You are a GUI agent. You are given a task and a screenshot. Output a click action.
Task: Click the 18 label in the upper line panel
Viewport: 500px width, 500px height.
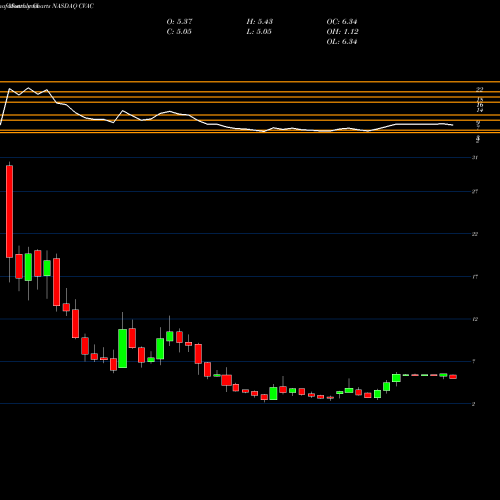[480, 100]
